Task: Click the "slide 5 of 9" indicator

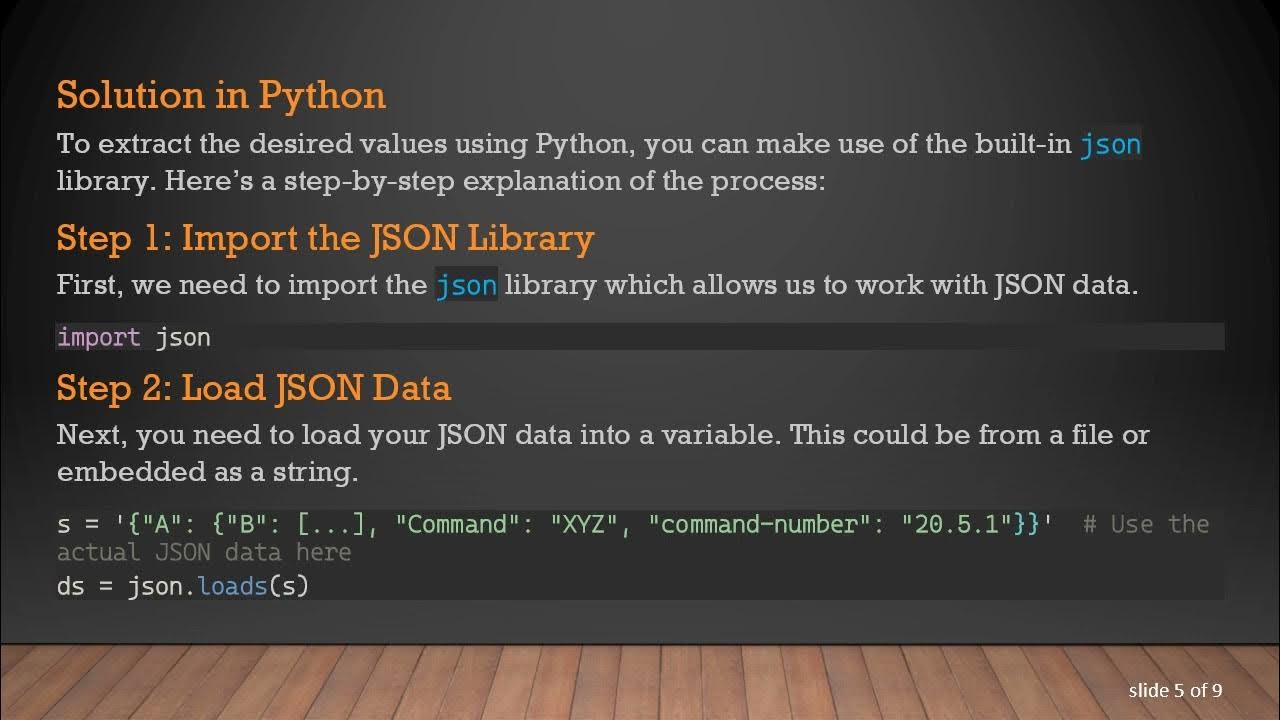Action: [x=1175, y=690]
